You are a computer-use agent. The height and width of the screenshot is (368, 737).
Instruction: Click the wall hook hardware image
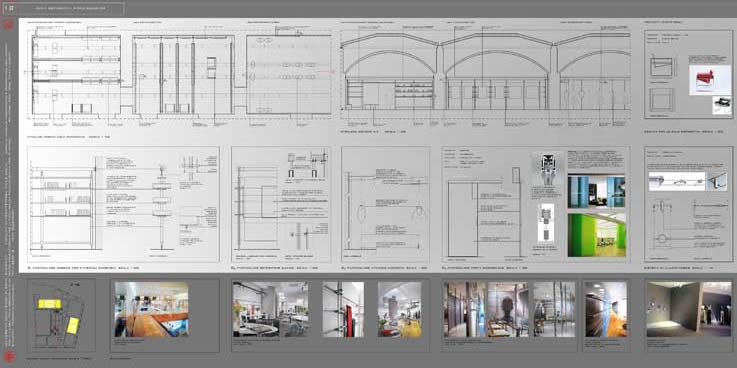point(720,181)
